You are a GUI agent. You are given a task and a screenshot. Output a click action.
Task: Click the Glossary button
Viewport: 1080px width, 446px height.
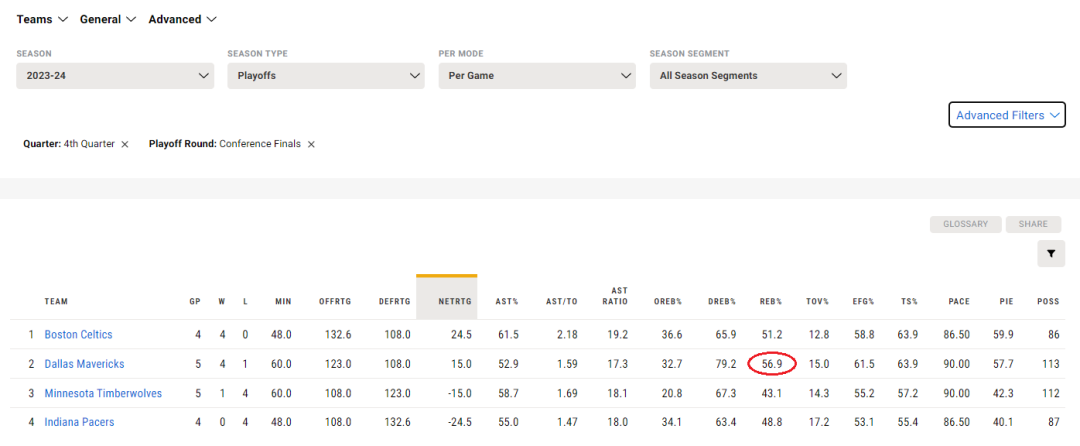[x=966, y=224]
